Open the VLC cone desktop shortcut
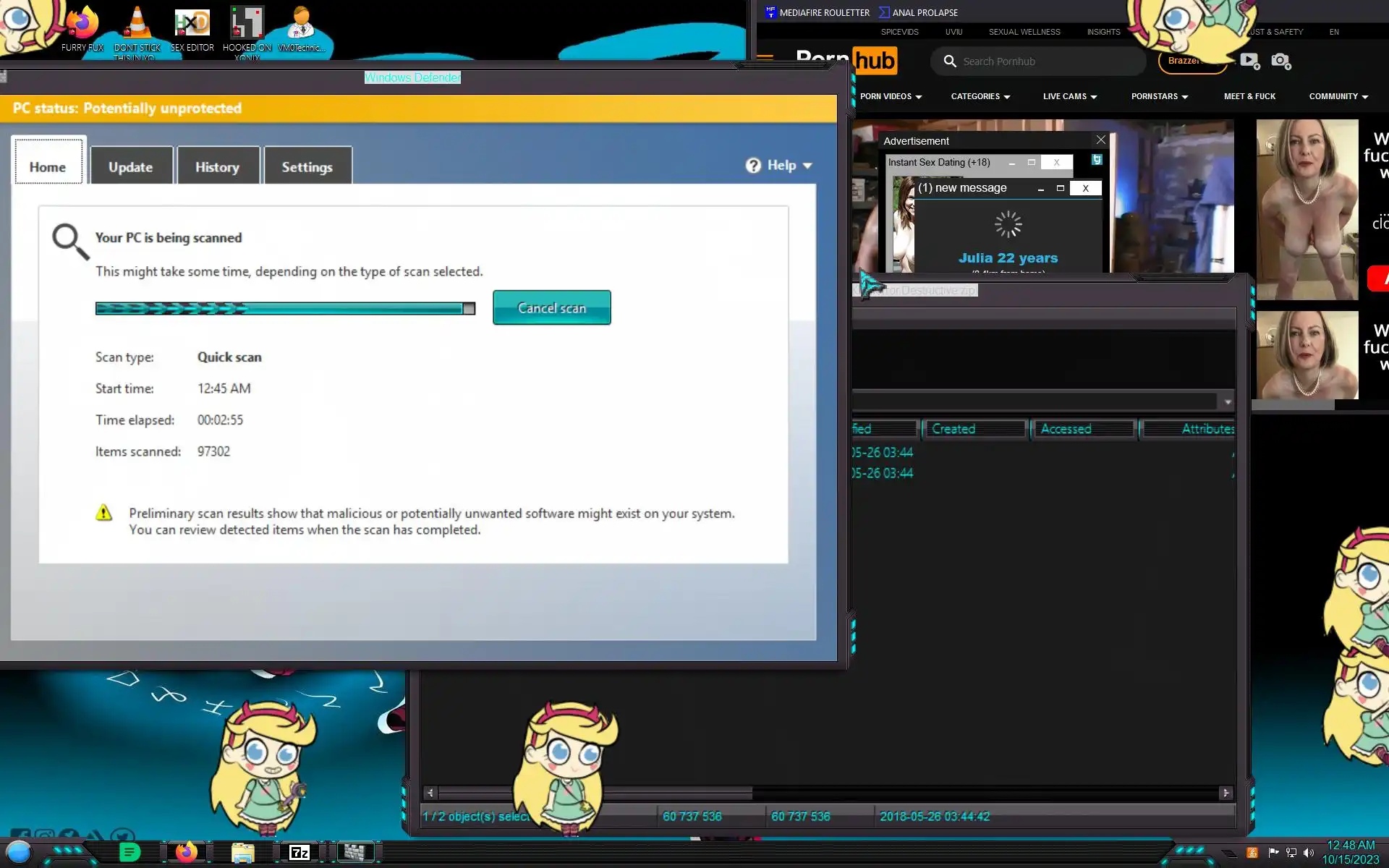 (137, 24)
